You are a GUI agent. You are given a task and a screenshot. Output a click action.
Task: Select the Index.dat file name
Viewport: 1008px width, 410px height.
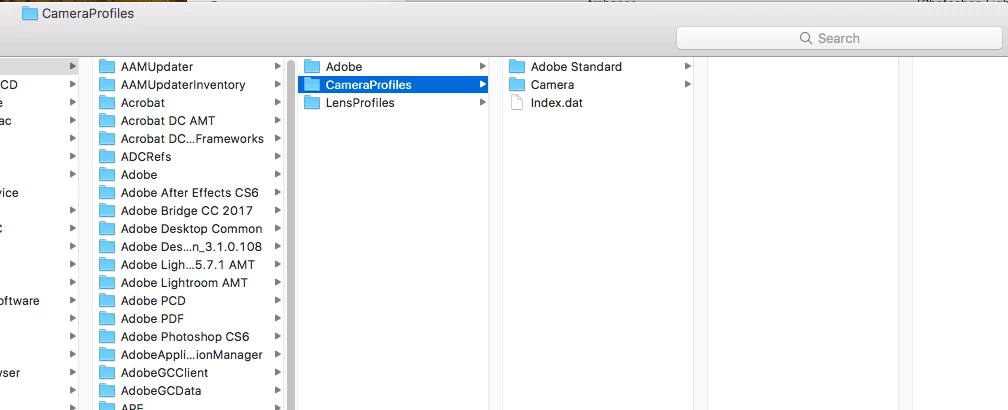[x=557, y=103]
